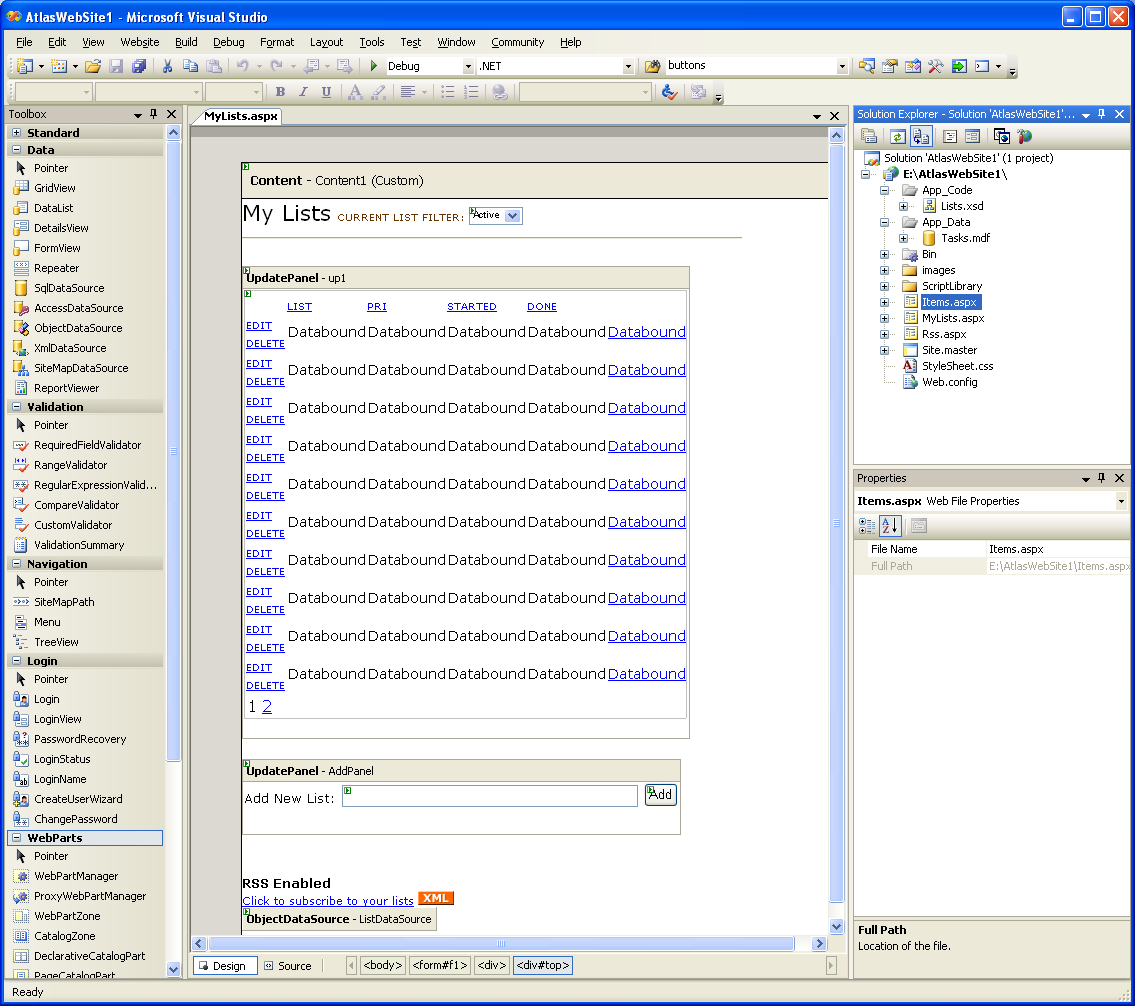Select Site.master in Solution Explorer
The height and width of the screenshot is (1006, 1135).
pos(949,350)
